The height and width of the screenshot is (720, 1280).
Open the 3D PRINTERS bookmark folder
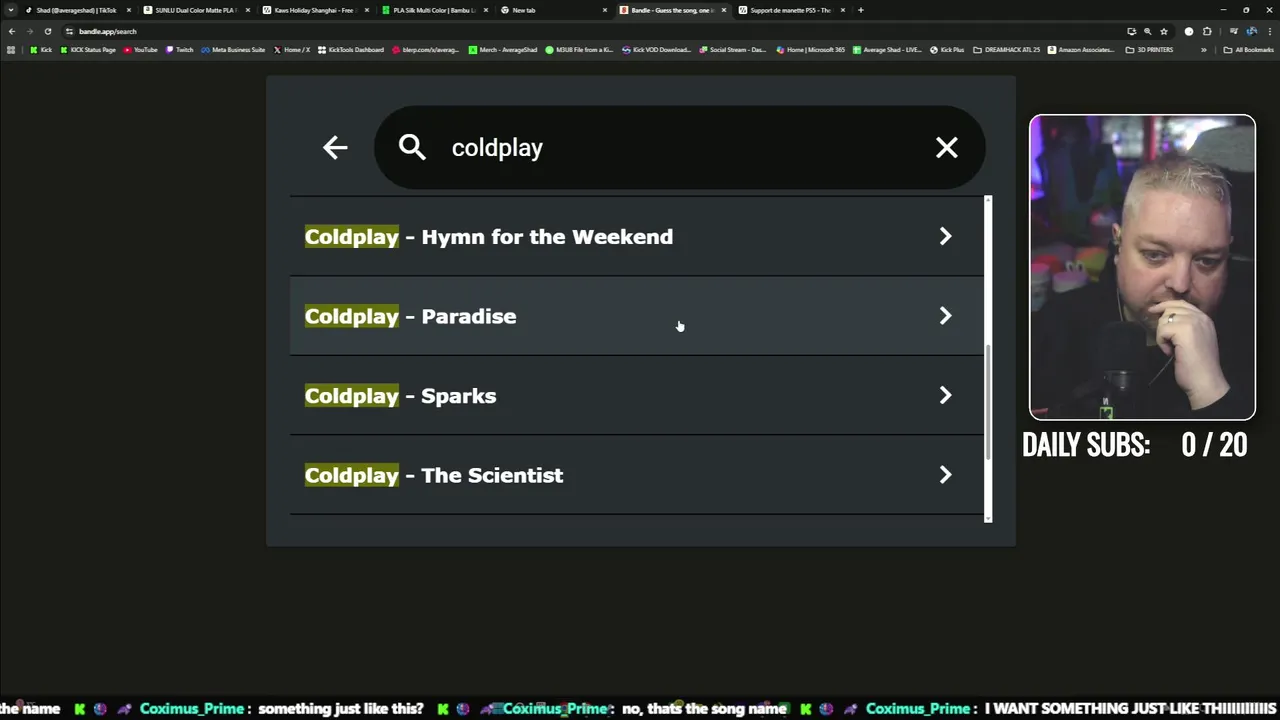coord(1150,50)
